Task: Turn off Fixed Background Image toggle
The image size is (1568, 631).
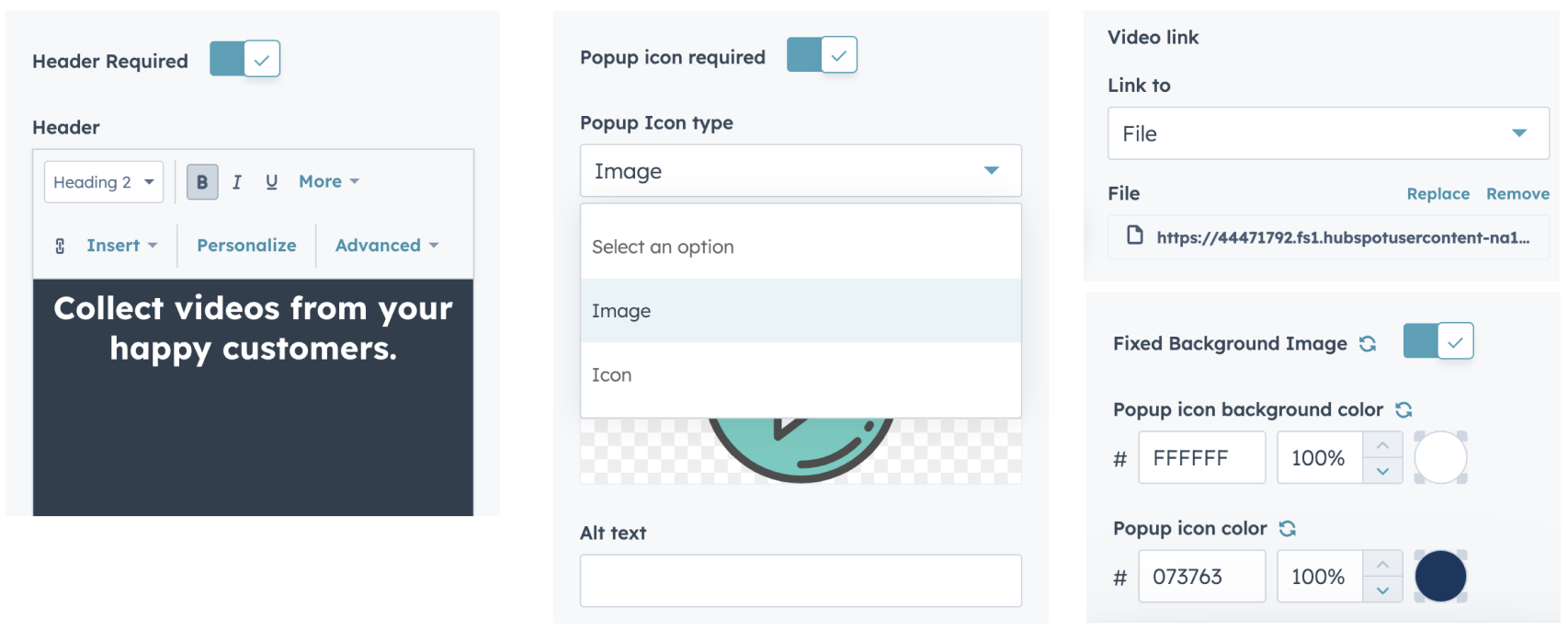Action: point(1437,342)
